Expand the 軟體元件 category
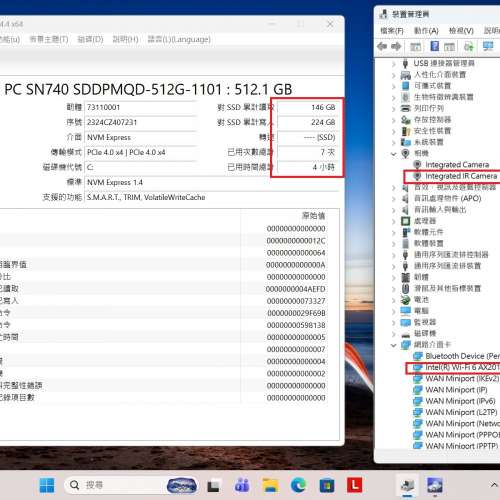500x500 pixels. [394, 233]
